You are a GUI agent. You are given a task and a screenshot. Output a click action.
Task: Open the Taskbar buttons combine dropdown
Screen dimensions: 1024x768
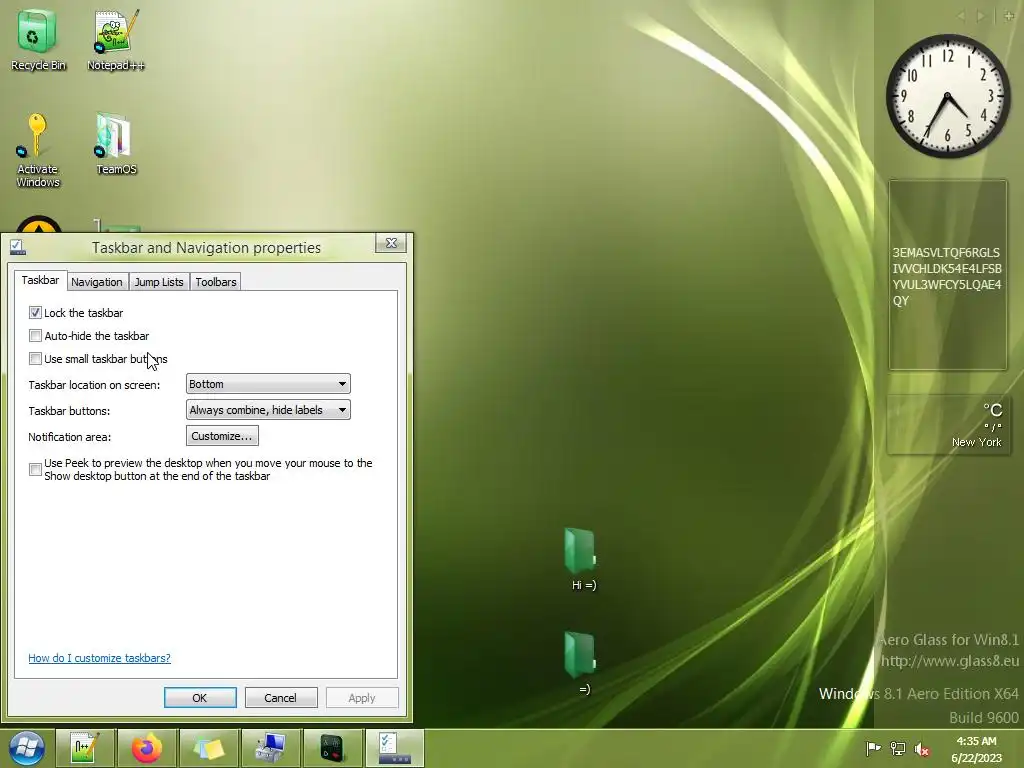point(268,410)
